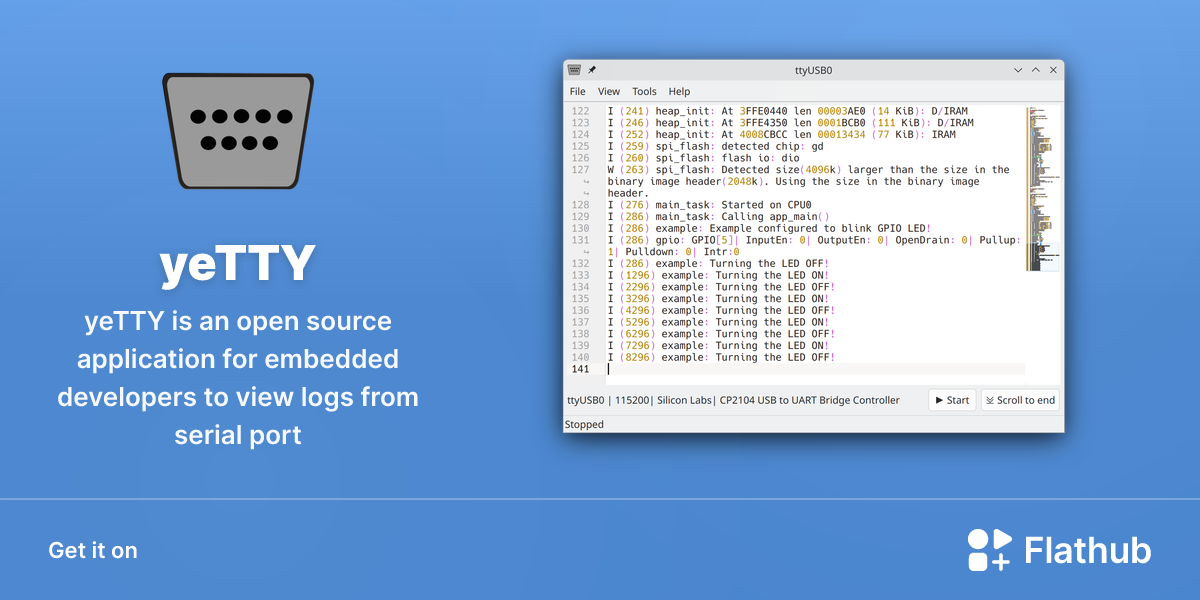
Task: Place cursor on empty line 141
Action: click(815, 369)
